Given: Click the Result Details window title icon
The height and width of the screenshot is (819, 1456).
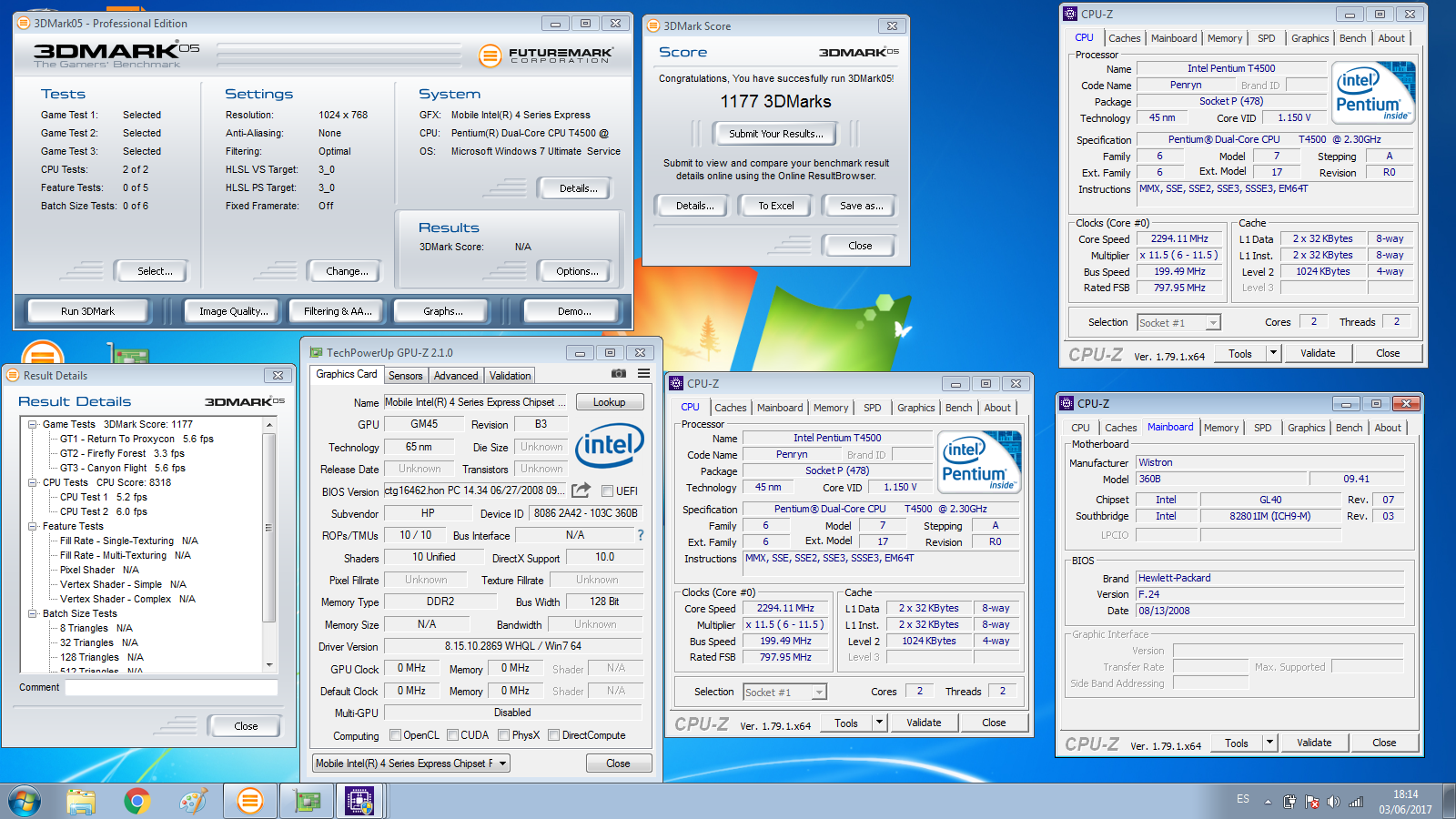Looking at the screenshot, I should [13, 375].
